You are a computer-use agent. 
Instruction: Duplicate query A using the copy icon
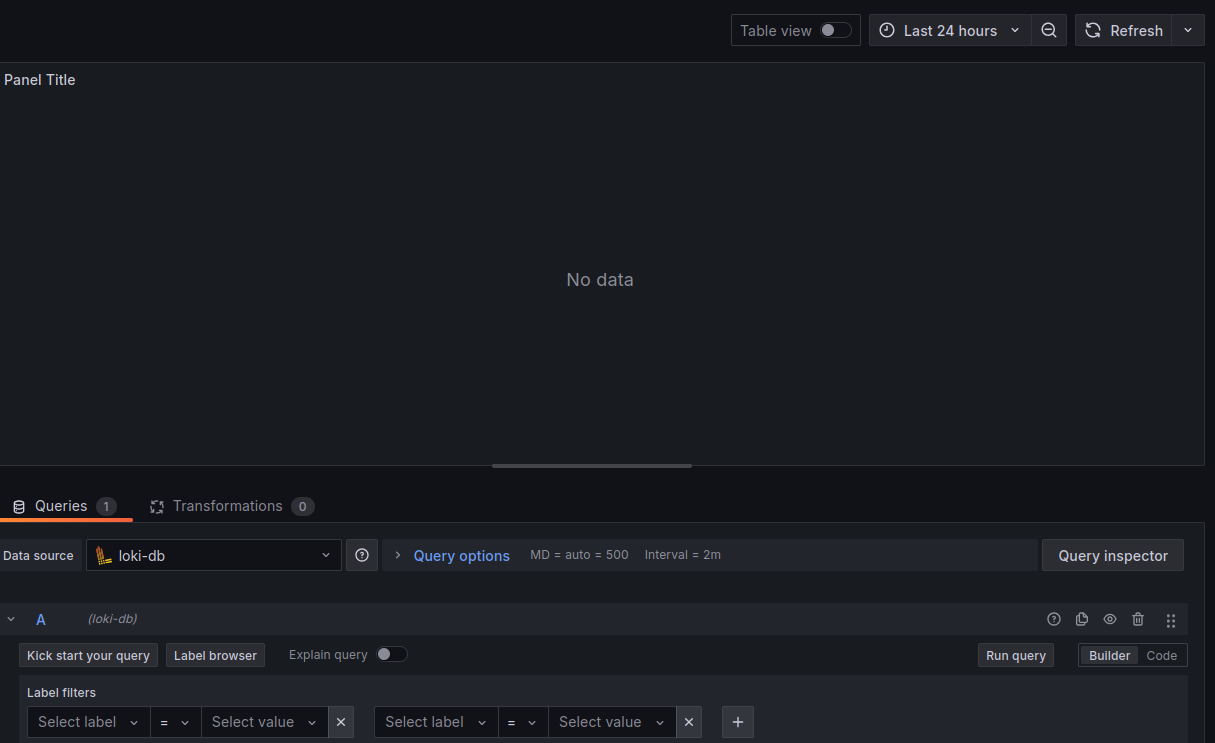1081,619
